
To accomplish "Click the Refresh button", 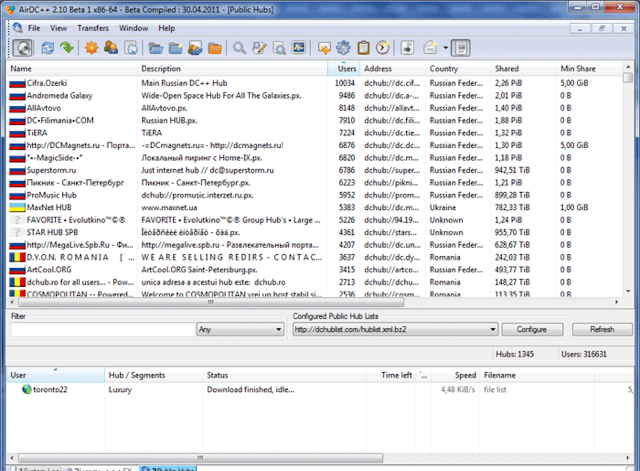I will (x=602, y=329).
